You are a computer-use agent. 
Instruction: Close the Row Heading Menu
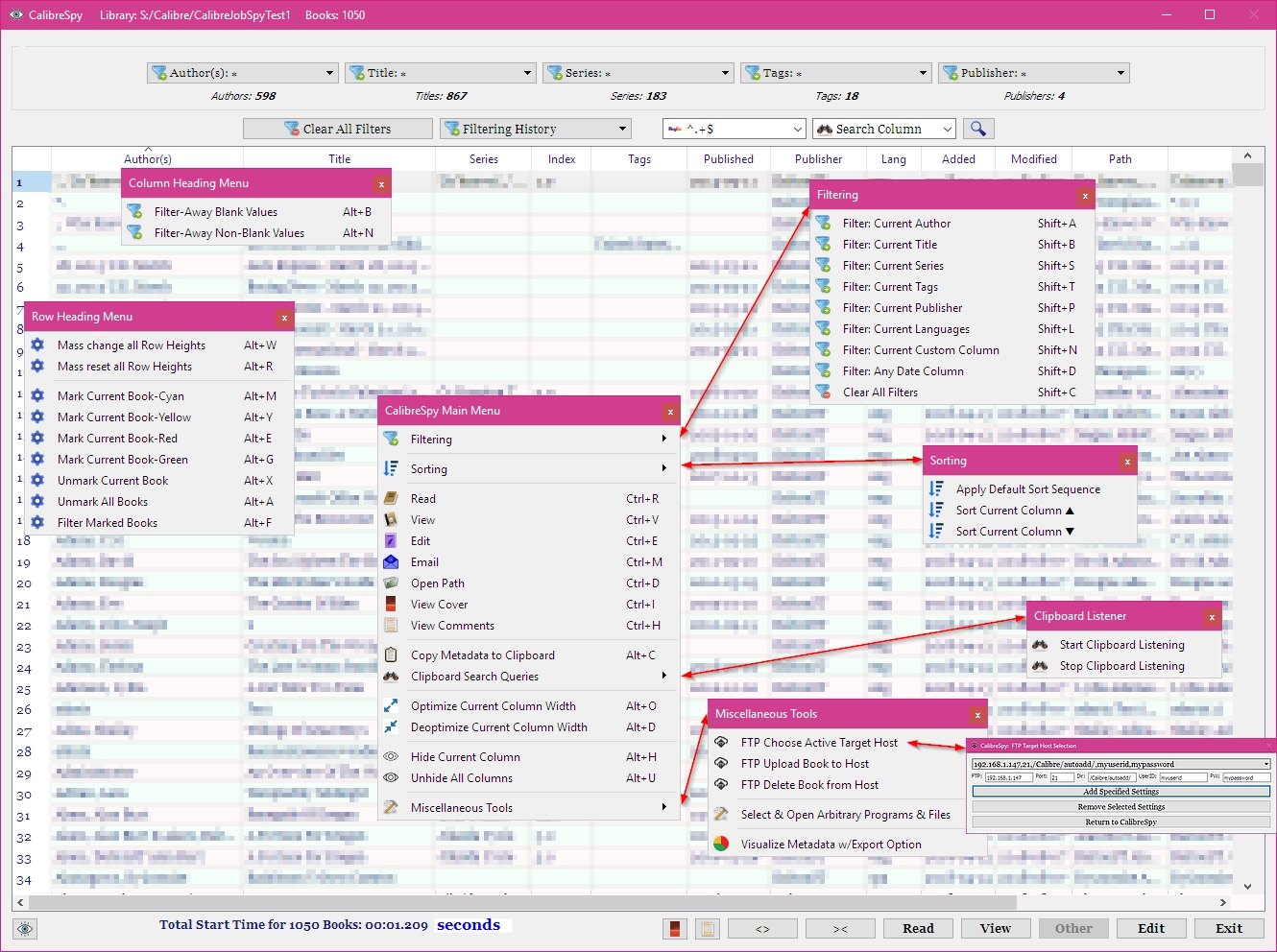[x=284, y=317]
